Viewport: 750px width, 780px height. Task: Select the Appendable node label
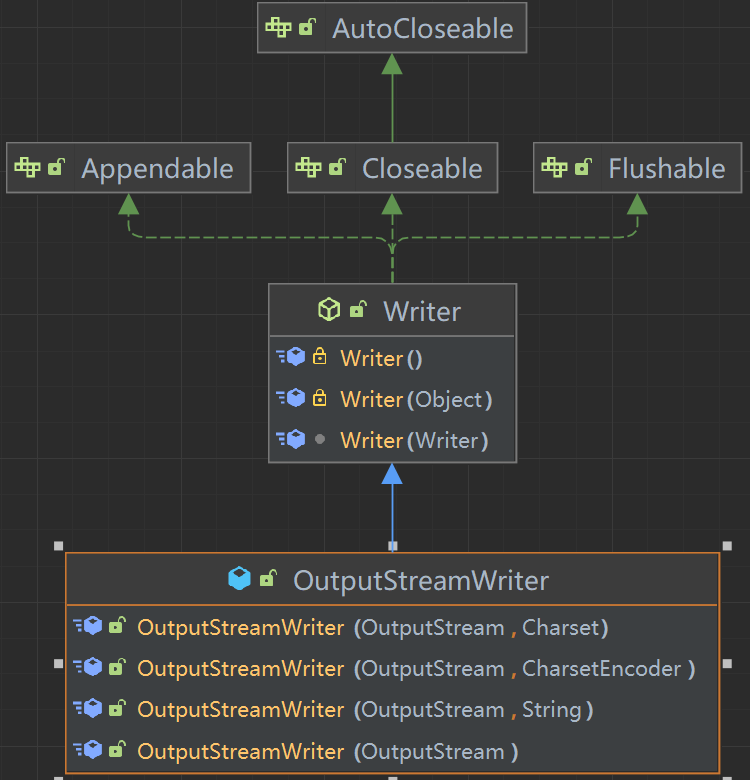[157, 169]
